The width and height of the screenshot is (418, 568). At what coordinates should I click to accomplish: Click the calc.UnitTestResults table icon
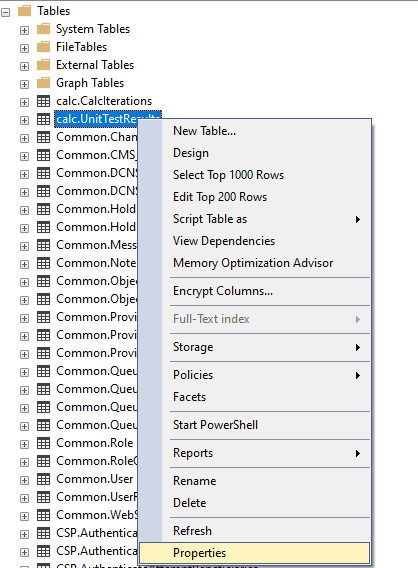(43, 119)
